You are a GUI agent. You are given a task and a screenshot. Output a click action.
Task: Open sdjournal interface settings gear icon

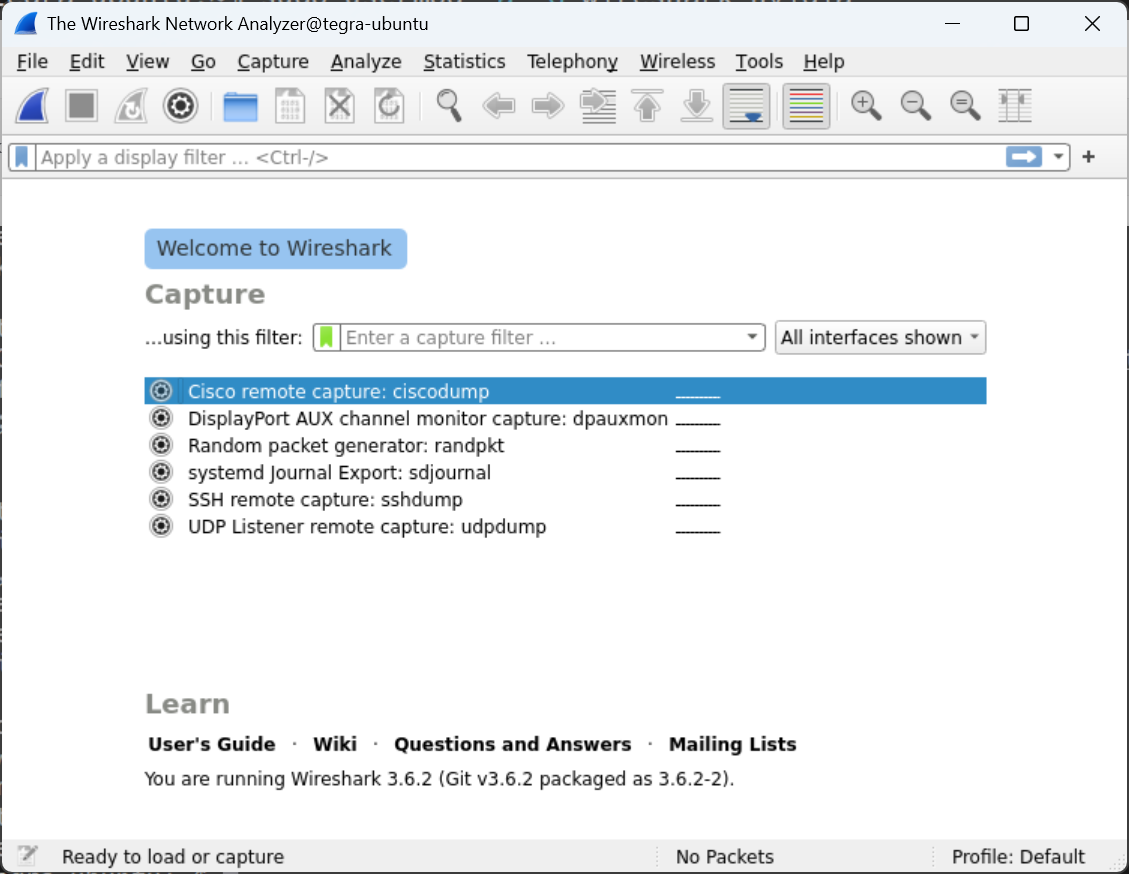point(161,472)
